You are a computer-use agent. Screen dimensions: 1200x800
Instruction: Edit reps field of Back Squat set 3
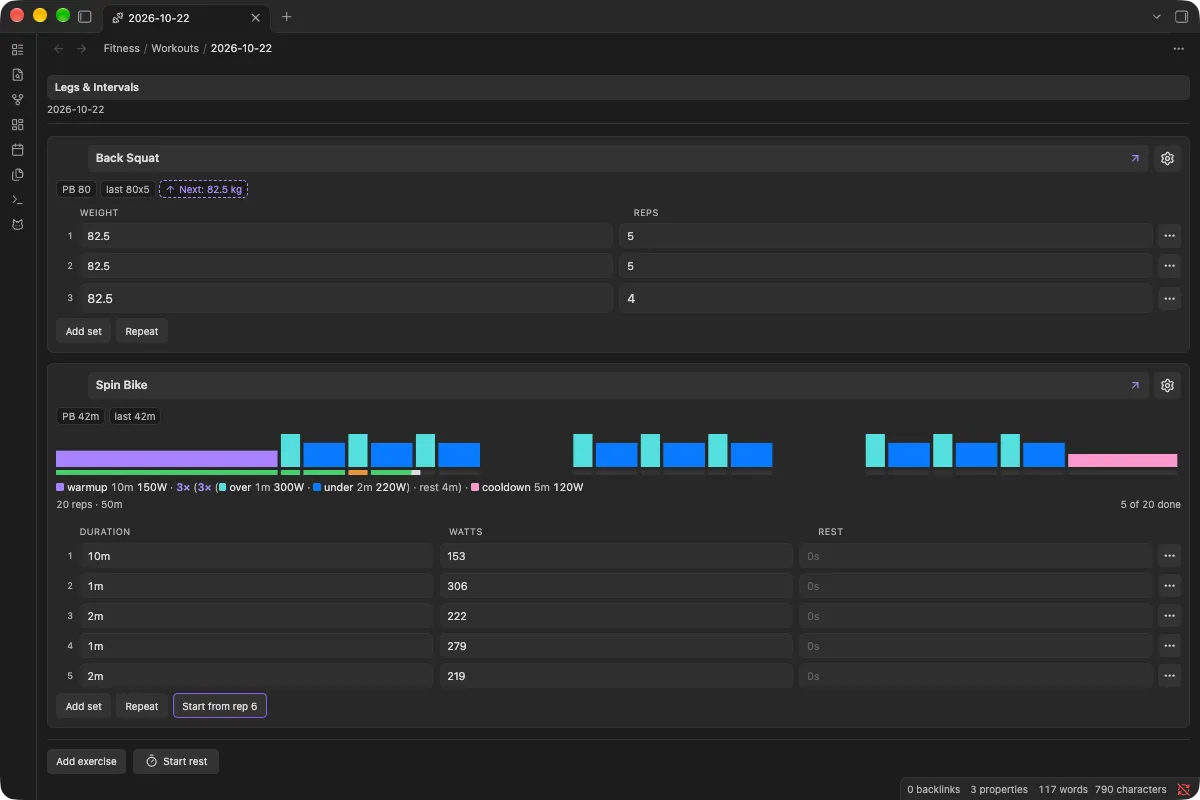pos(886,298)
